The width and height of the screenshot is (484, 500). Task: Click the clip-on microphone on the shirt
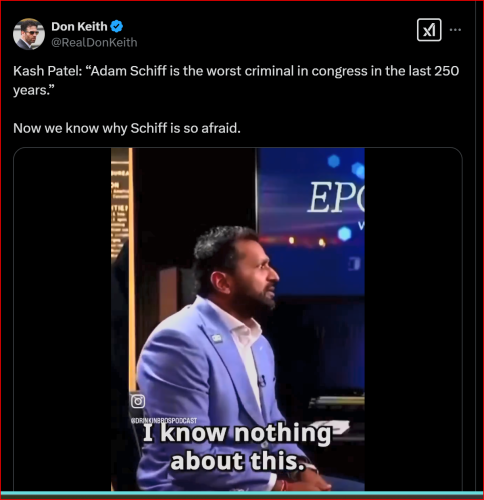point(262,381)
